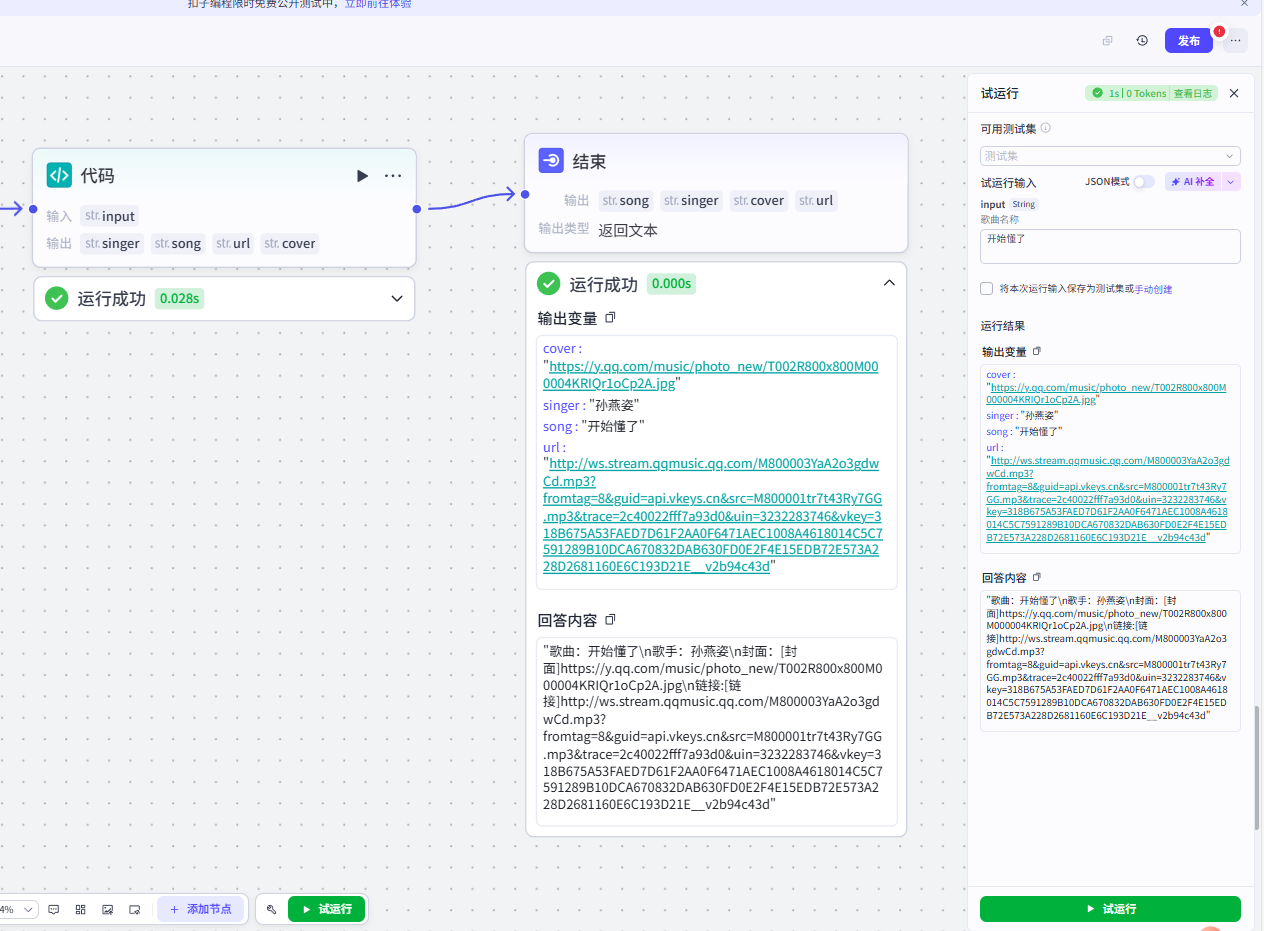This screenshot has width=1264, height=931.
Task: Click the 添加节点 button
Action: (x=200, y=909)
